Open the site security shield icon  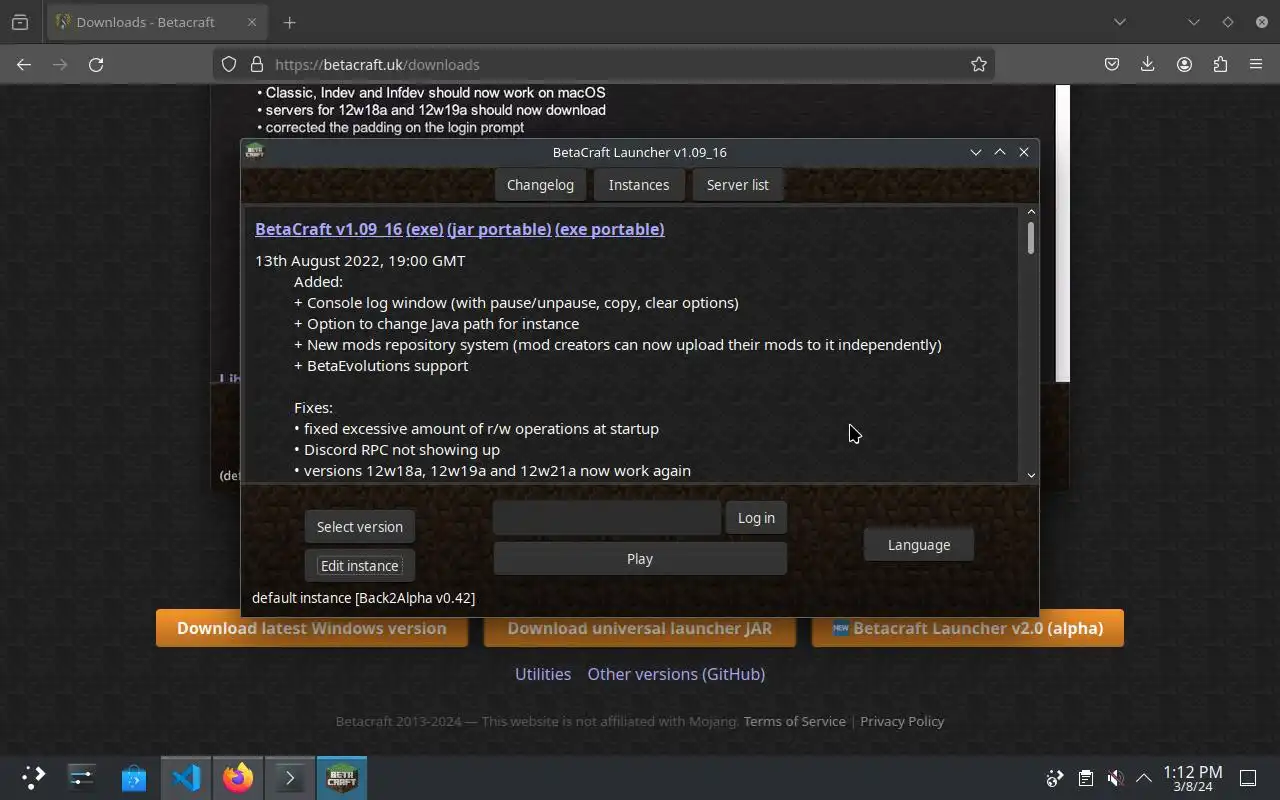tap(229, 64)
